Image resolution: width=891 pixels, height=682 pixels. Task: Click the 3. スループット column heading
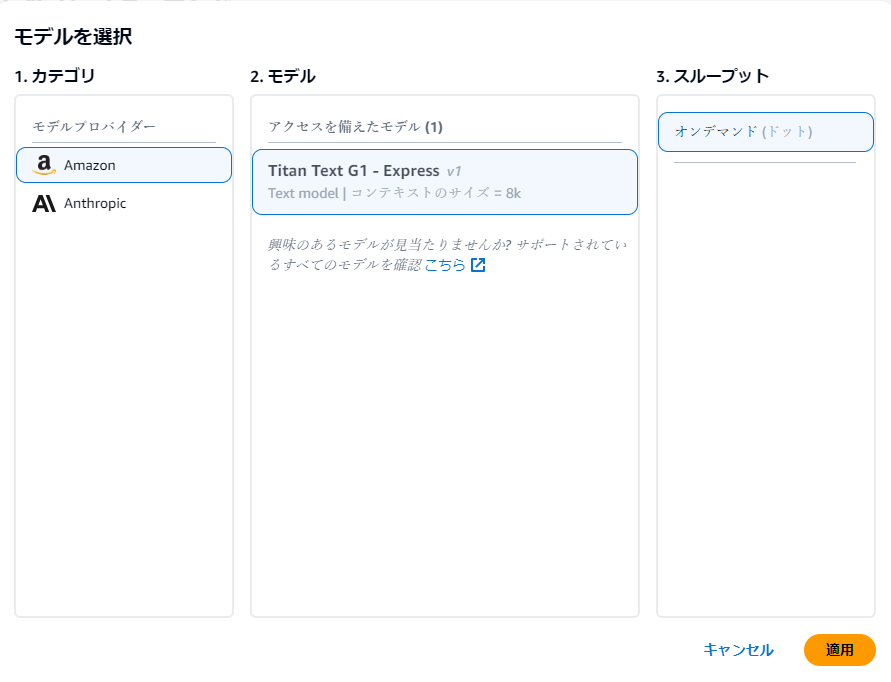[713, 76]
